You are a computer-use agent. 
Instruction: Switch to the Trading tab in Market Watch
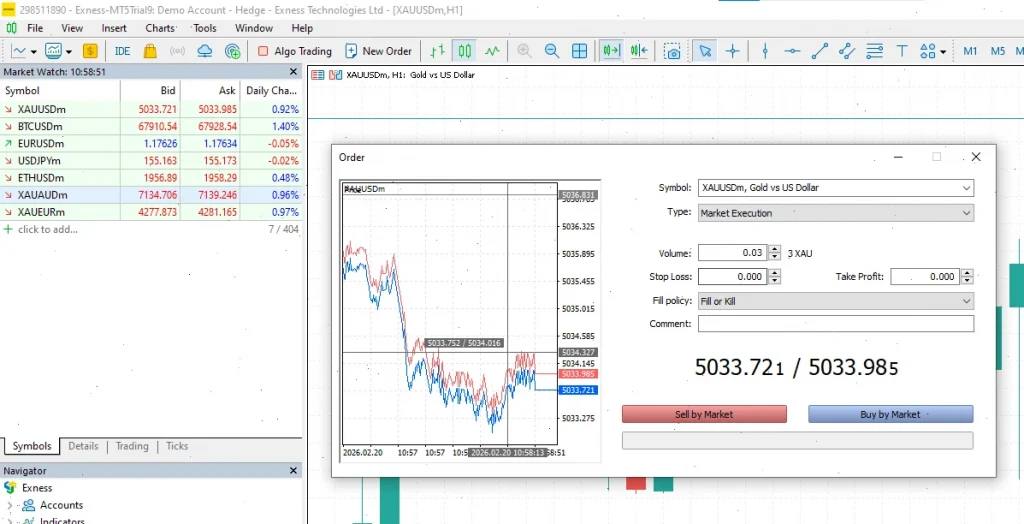(x=132, y=446)
